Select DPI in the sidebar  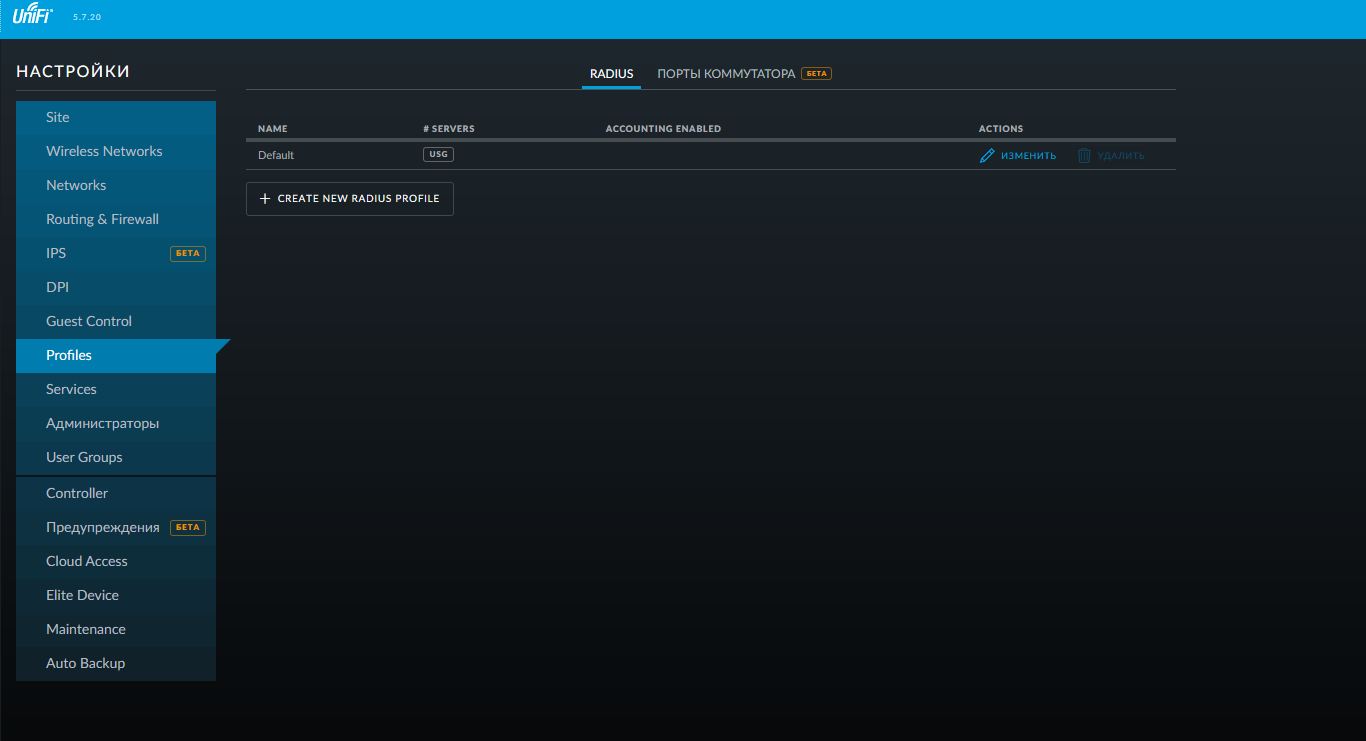[57, 287]
